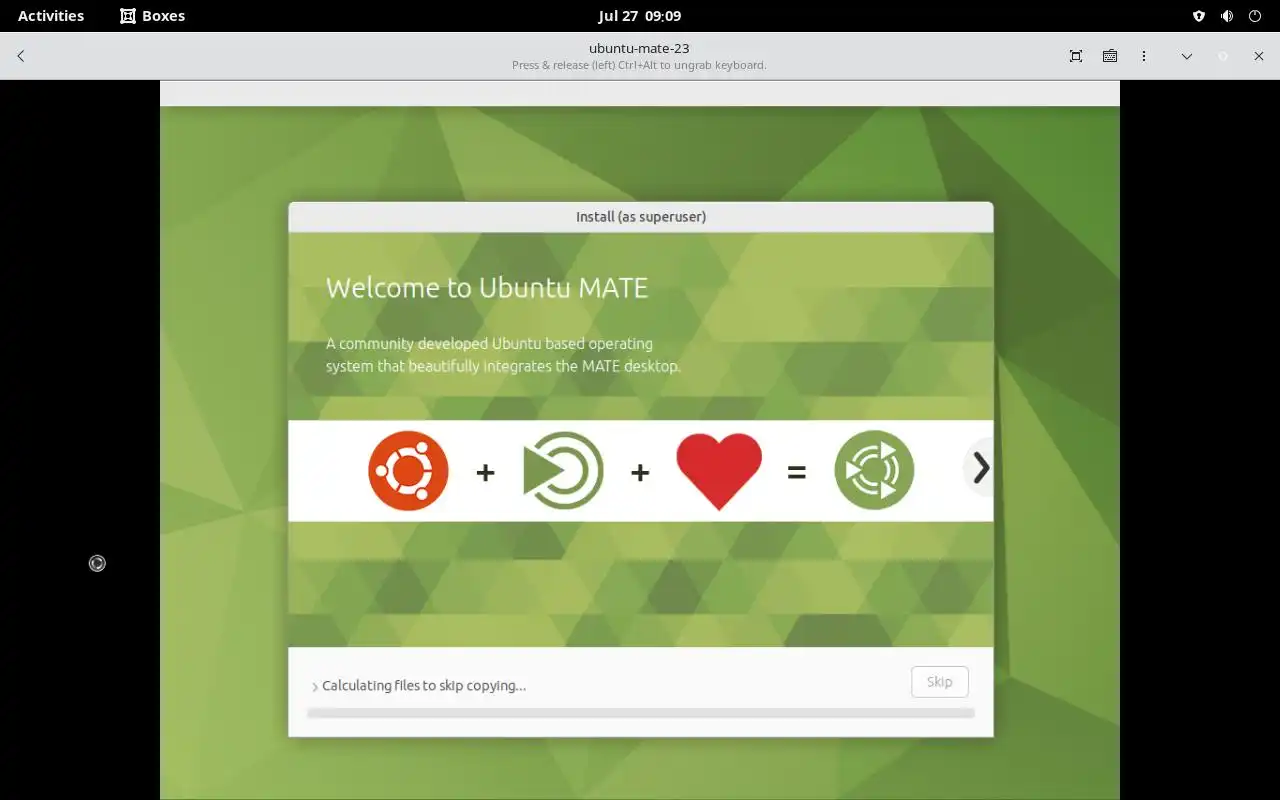Go back to the Boxes overview
1280x800 pixels.
tap(21, 56)
